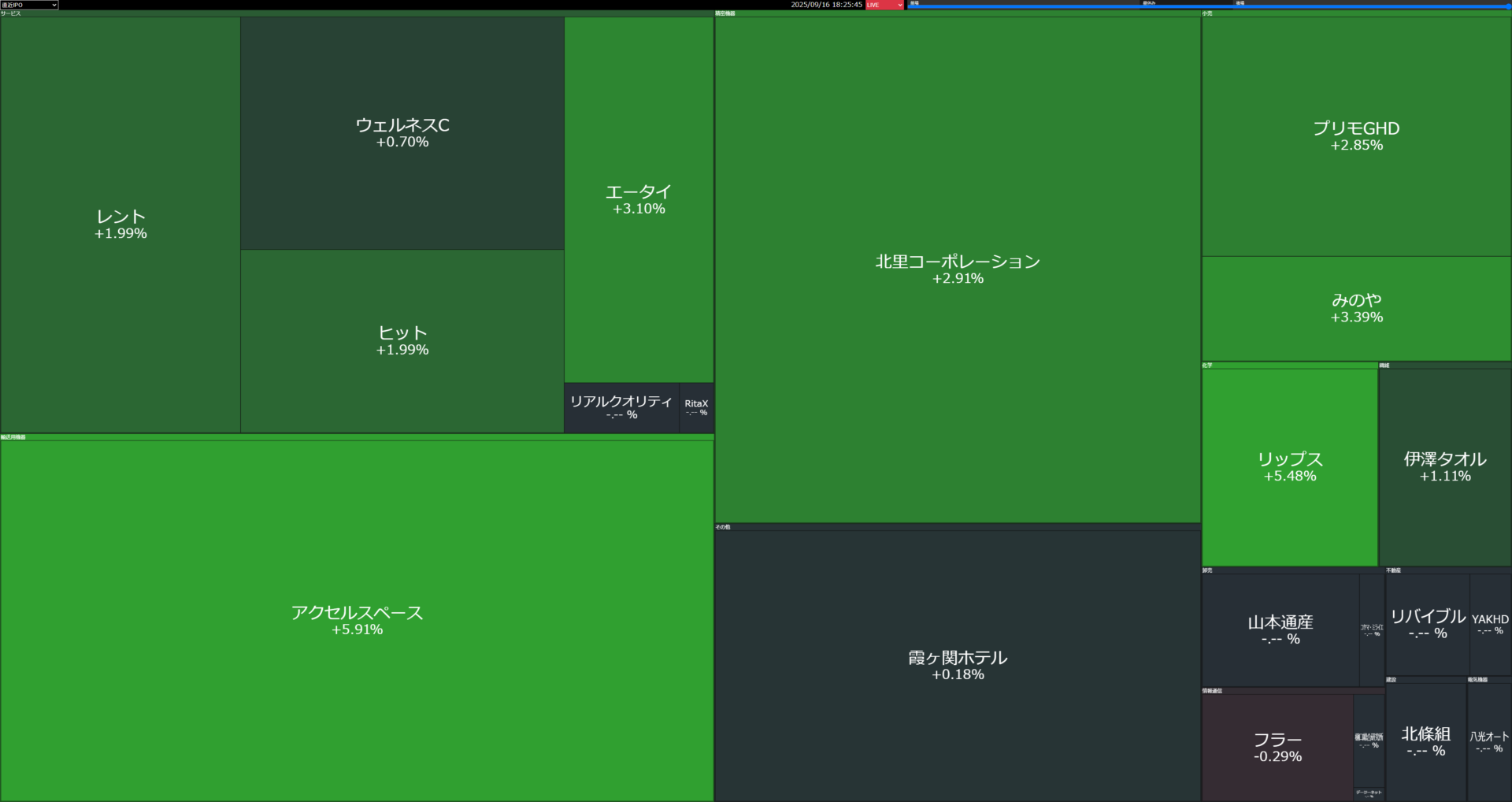
Task: Select the エータイ +3.10% tile
Action: coord(639,199)
